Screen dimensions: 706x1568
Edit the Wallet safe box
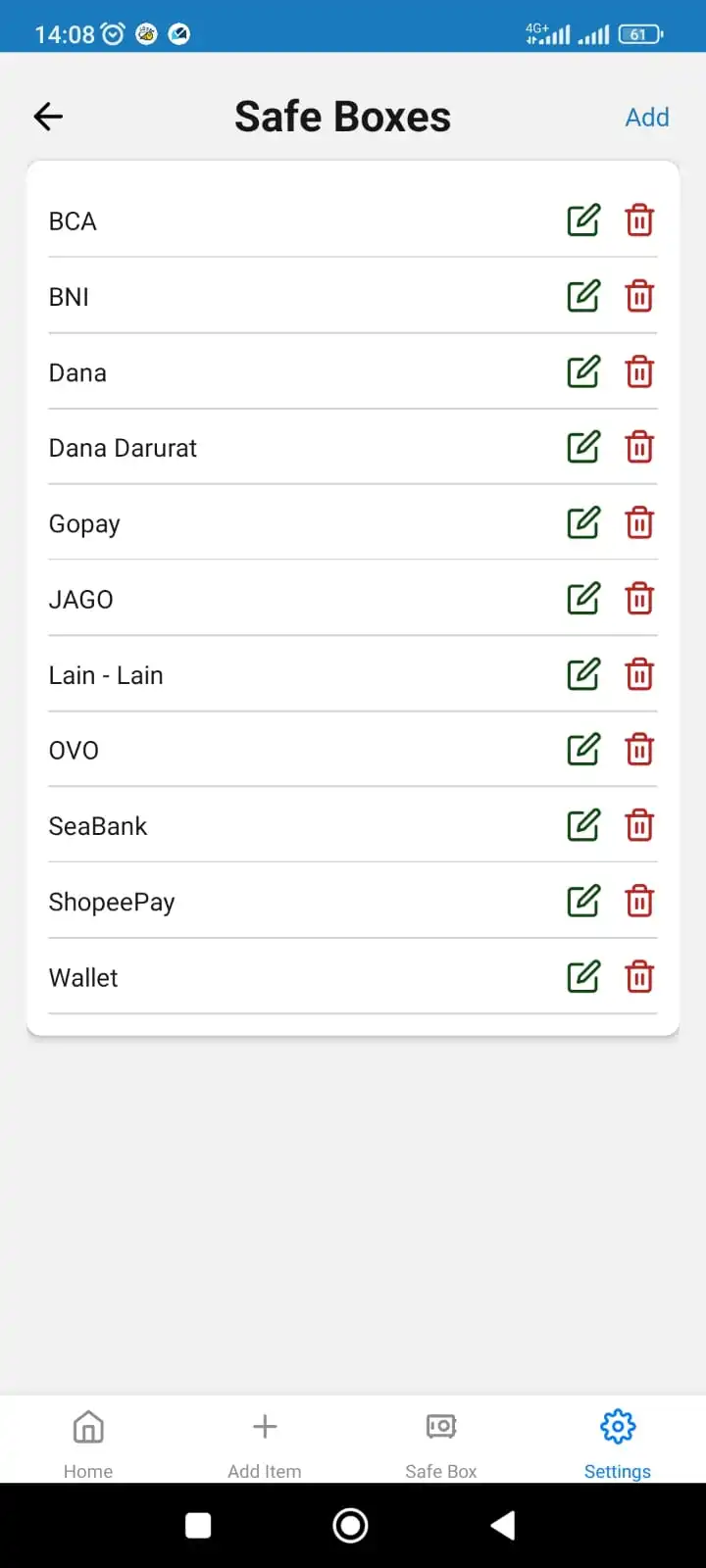(x=583, y=976)
